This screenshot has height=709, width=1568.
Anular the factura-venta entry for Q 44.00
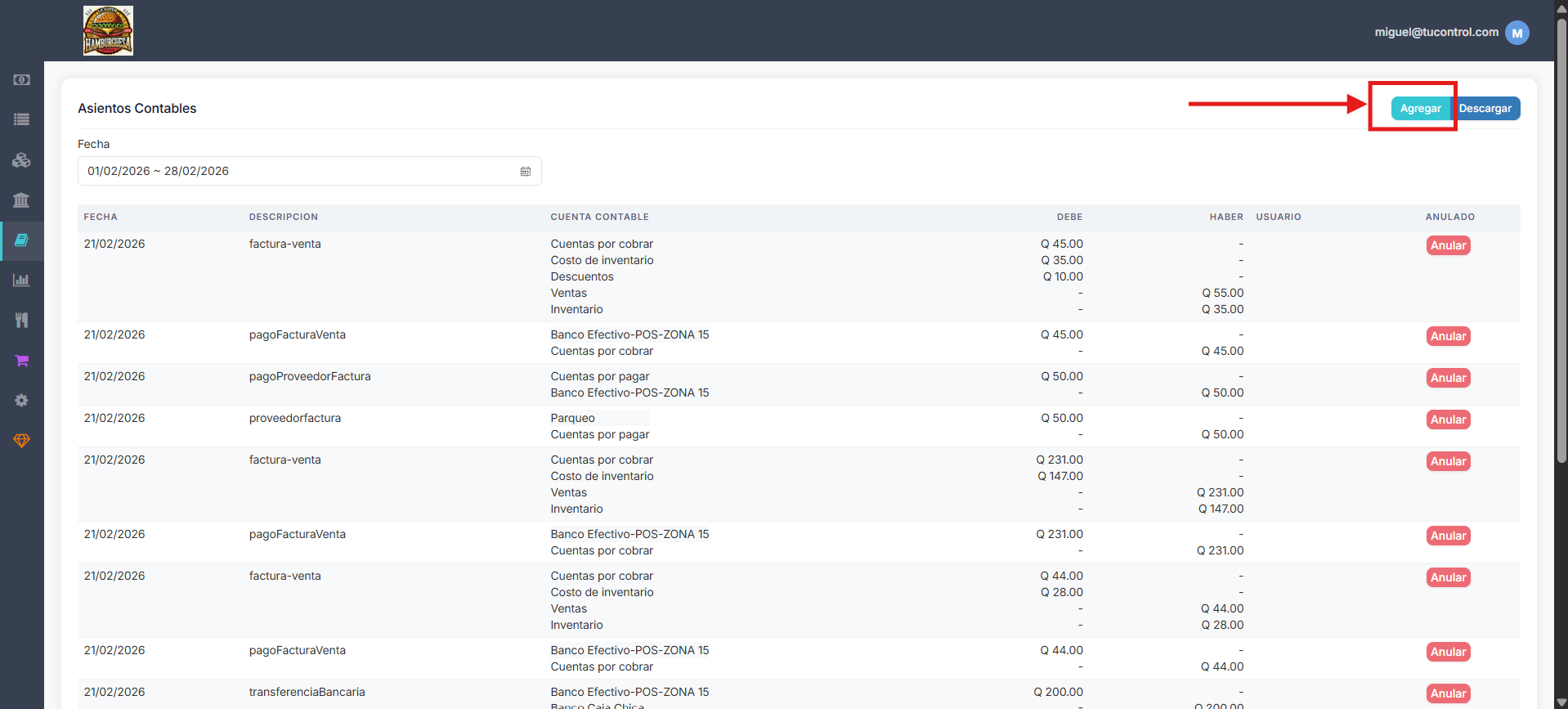pyautogui.click(x=1448, y=577)
